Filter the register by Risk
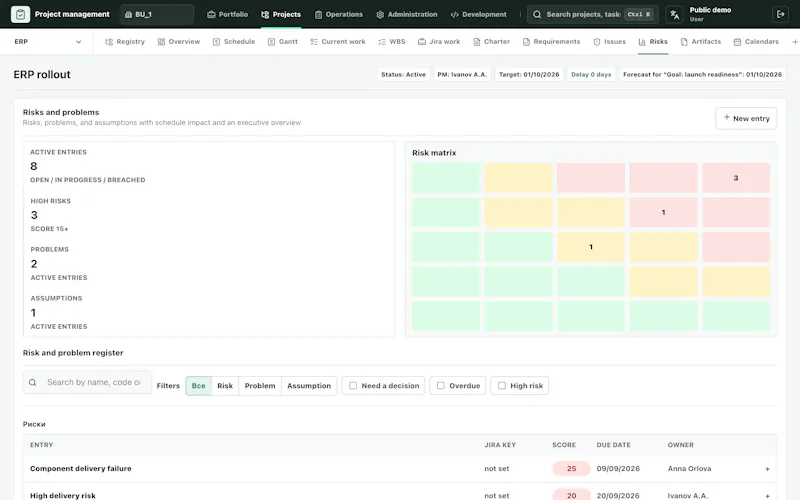Image resolution: width=800 pixels, height=500 pixels. [x=225, y=386]
